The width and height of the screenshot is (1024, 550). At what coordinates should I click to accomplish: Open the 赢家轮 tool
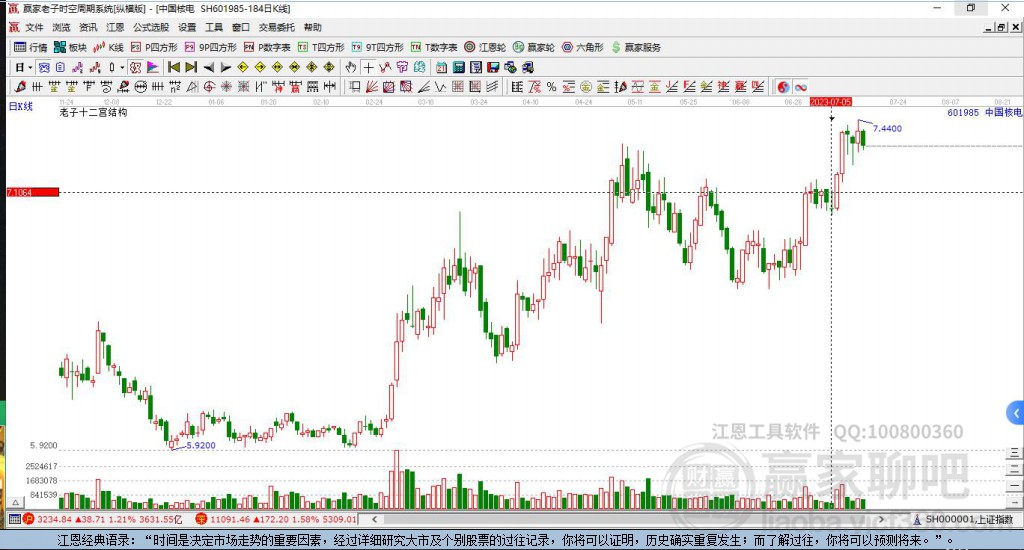(534, 47)
